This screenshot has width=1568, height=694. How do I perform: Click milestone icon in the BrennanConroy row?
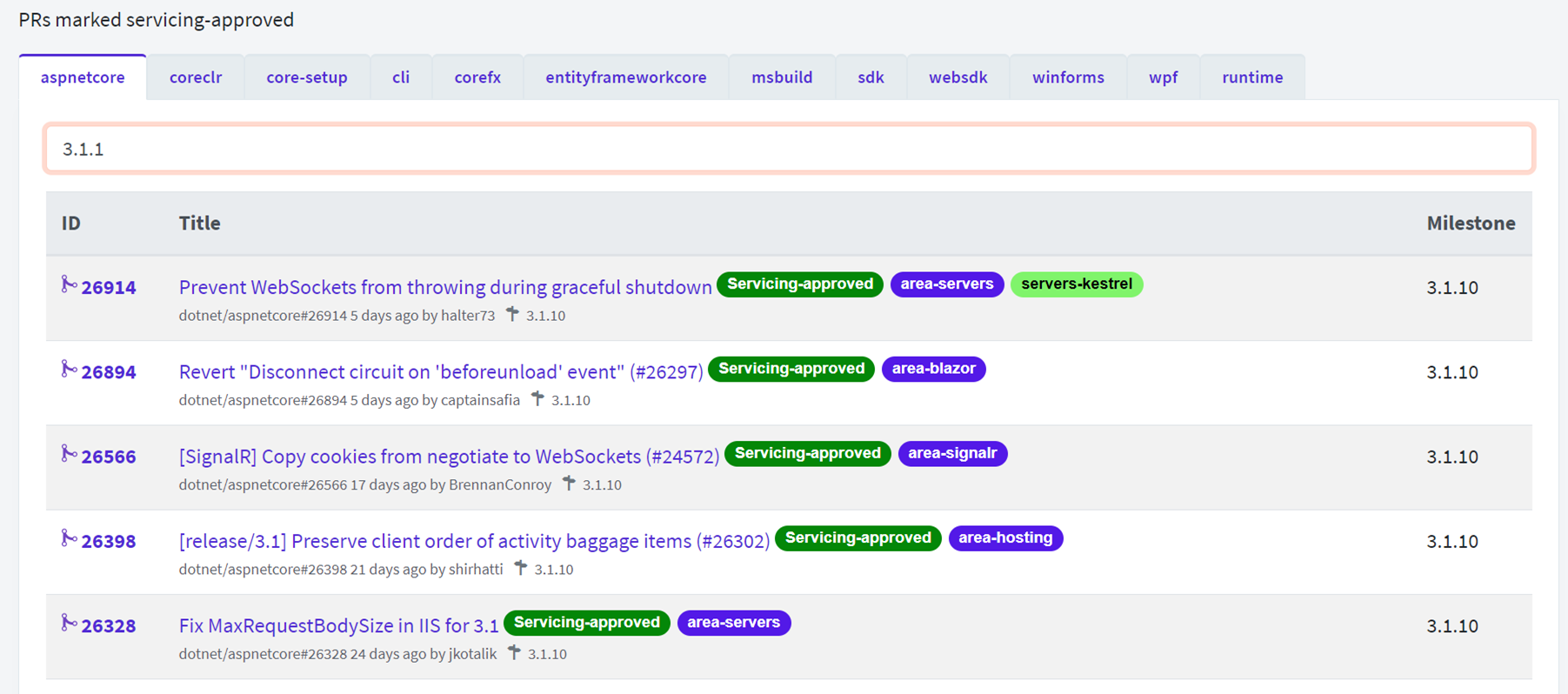(x=569, y=483)
